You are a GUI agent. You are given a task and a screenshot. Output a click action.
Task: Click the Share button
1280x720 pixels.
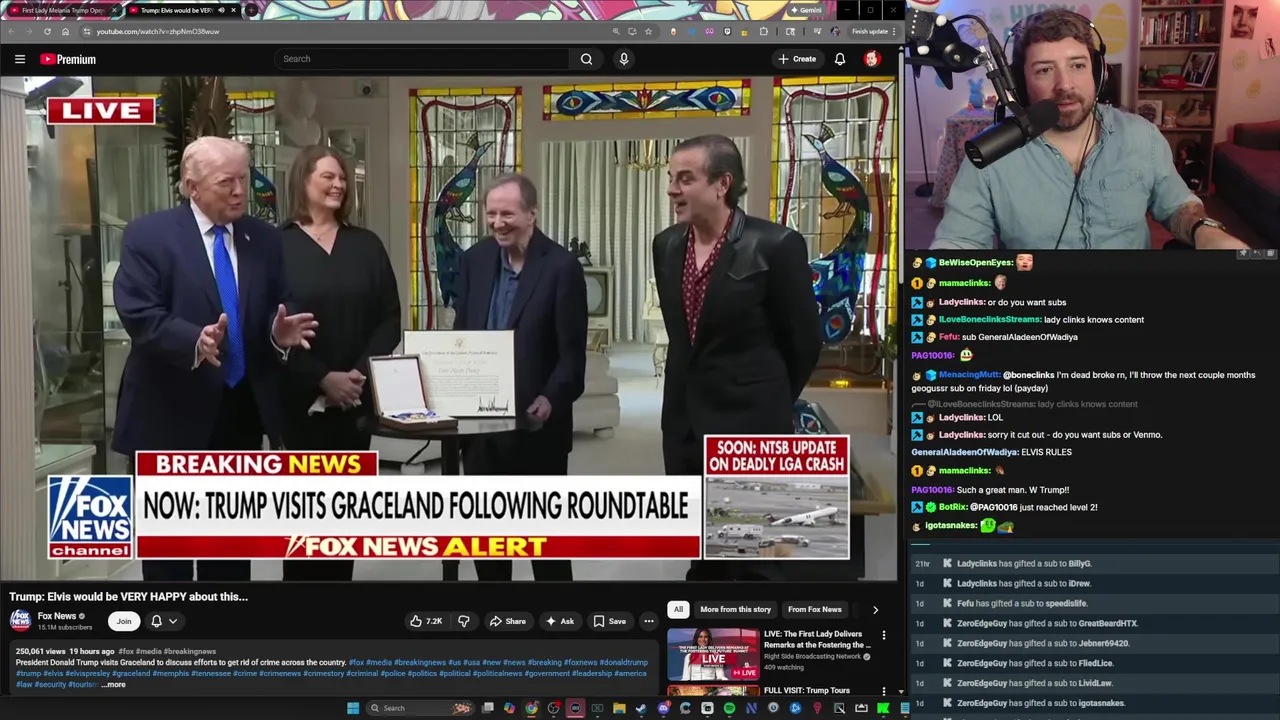[507, 621]
